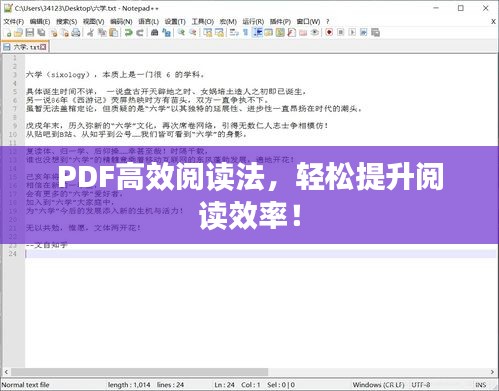Click the New file toolbar icon
The width and height of the screenshot is (499, 391).
8,33
